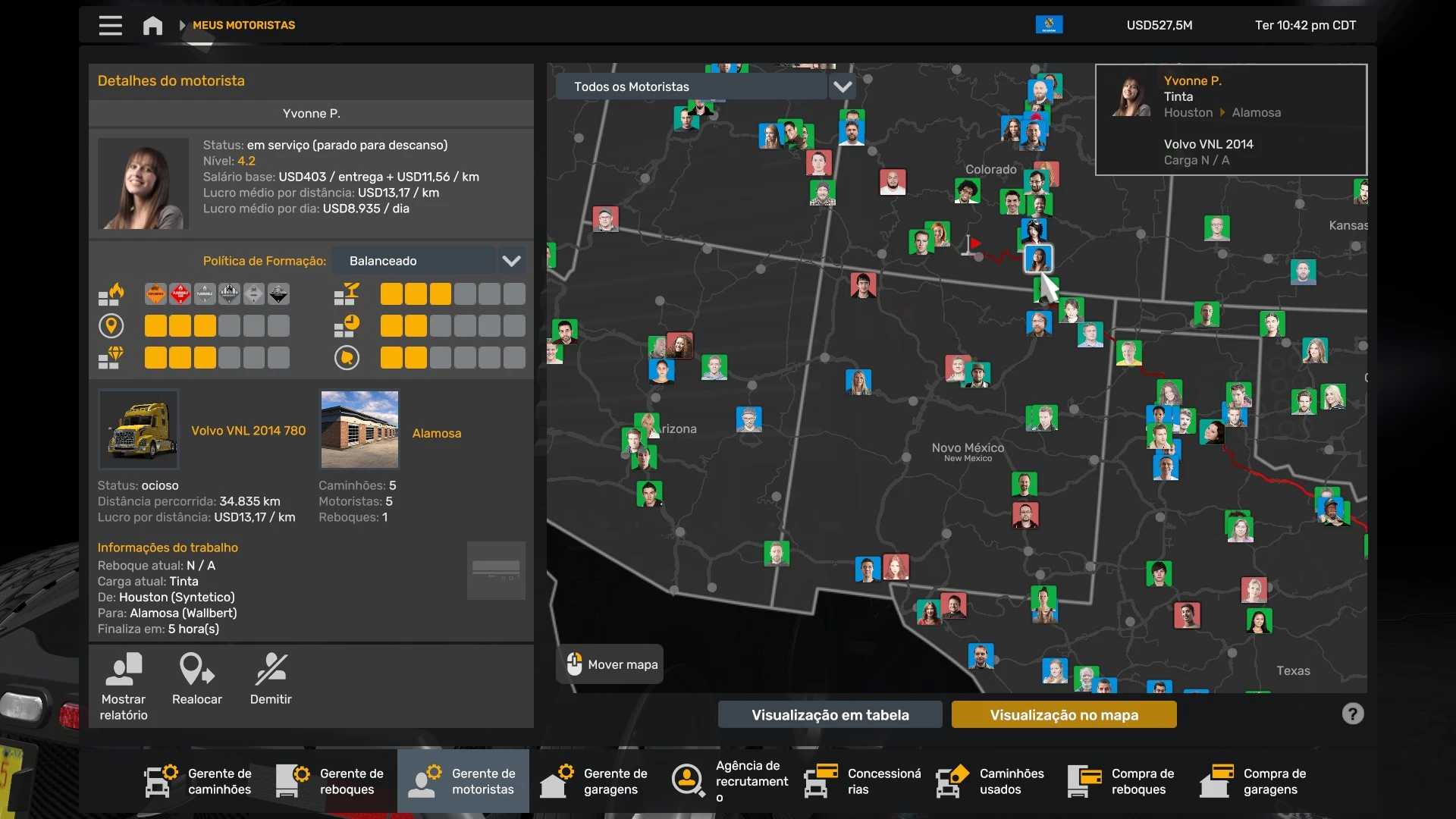This screenshot has height=819, width=1456.
Task: Click the company logo badge at top
Action: [x=1049, y=25]
